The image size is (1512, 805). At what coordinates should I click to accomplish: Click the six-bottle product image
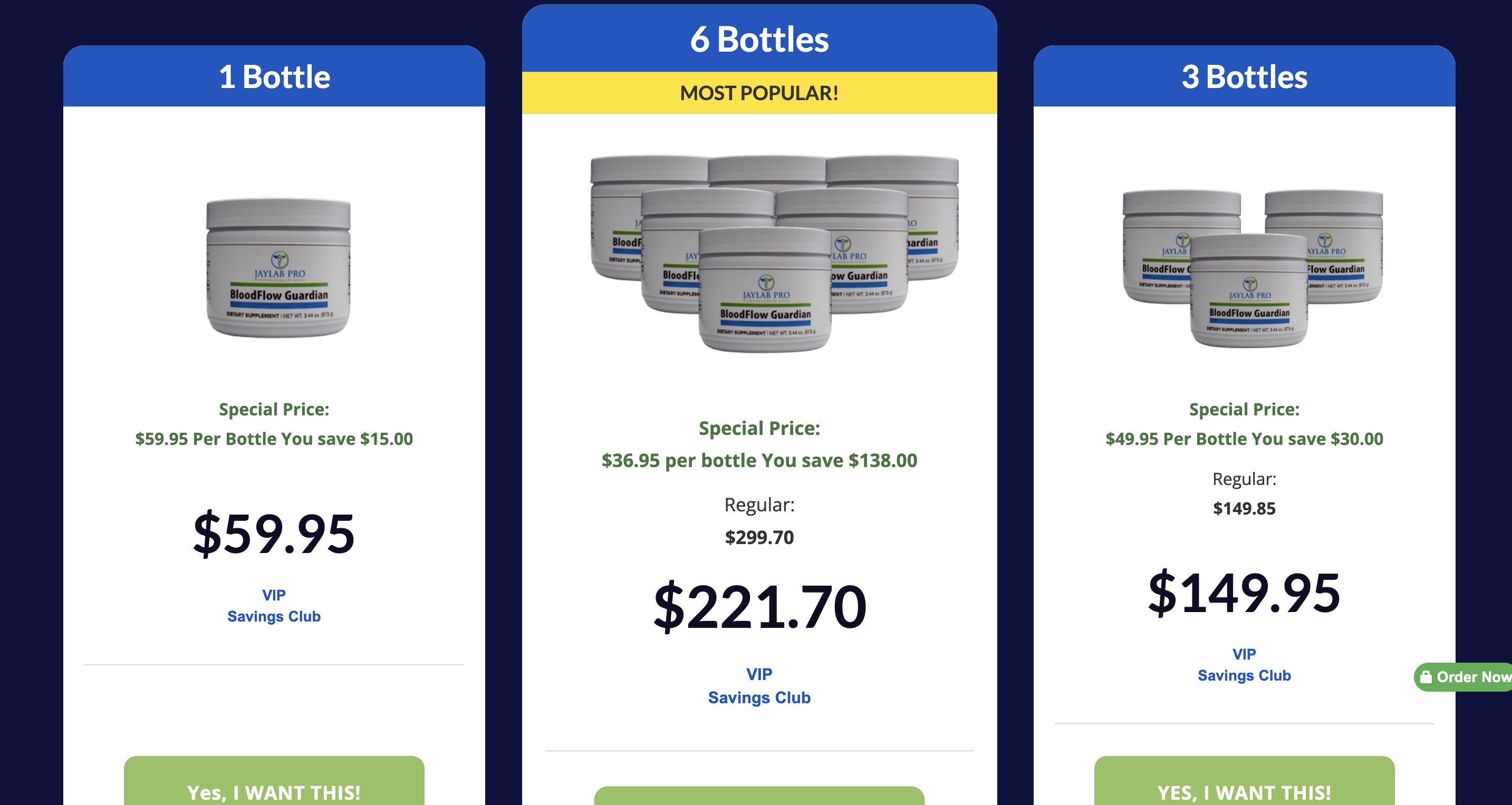pos(774,254)
